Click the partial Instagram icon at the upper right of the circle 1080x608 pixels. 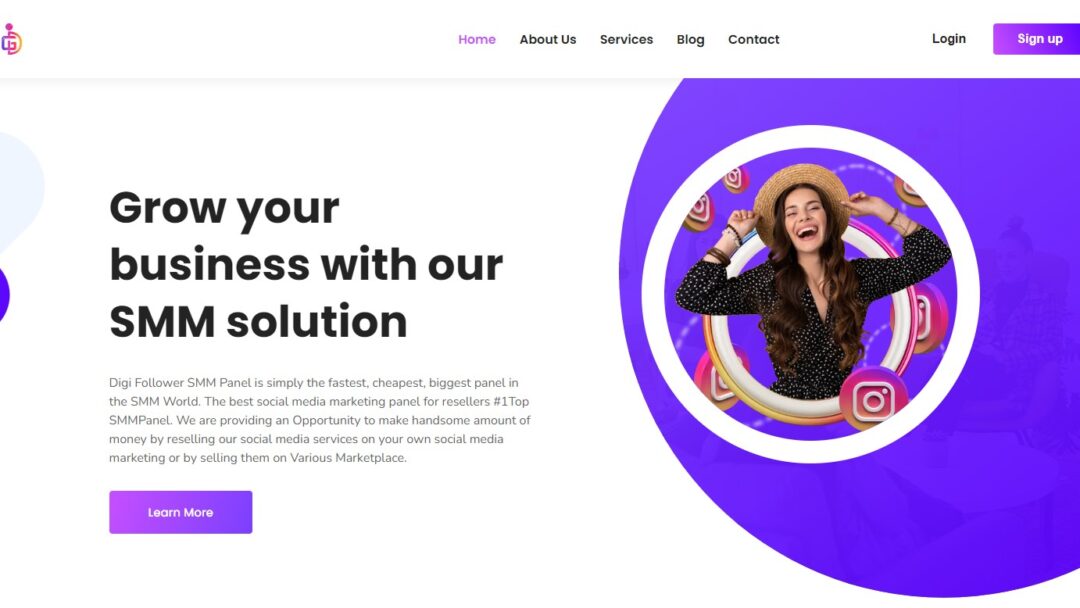click(x=908, y=191)
